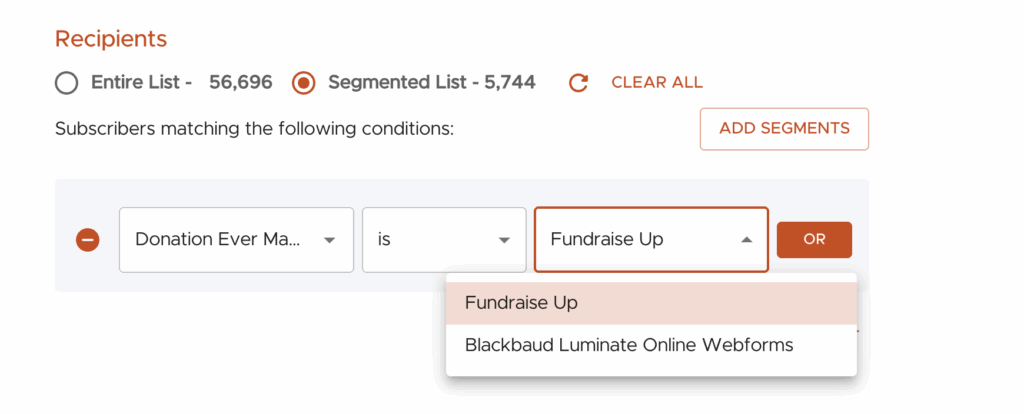
Task: Select the Segmented List radio button
Action: point(303,83)
